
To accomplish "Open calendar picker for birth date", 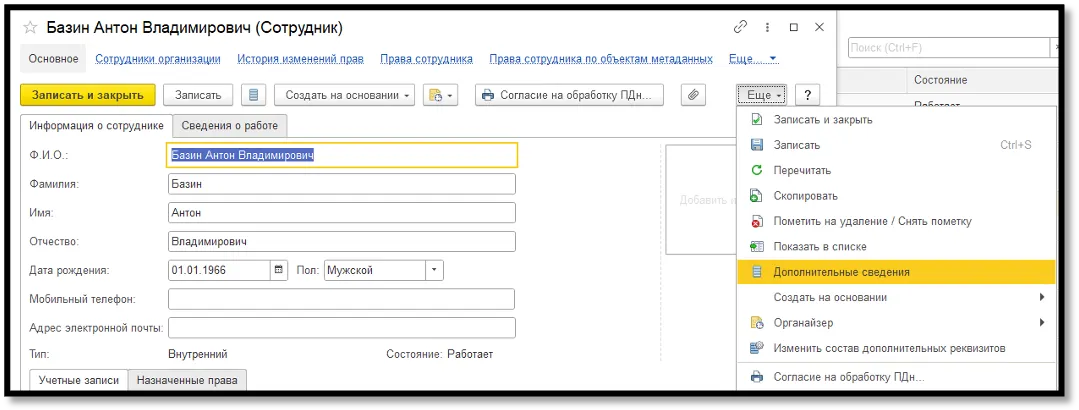I will click(x=279, y=270).
